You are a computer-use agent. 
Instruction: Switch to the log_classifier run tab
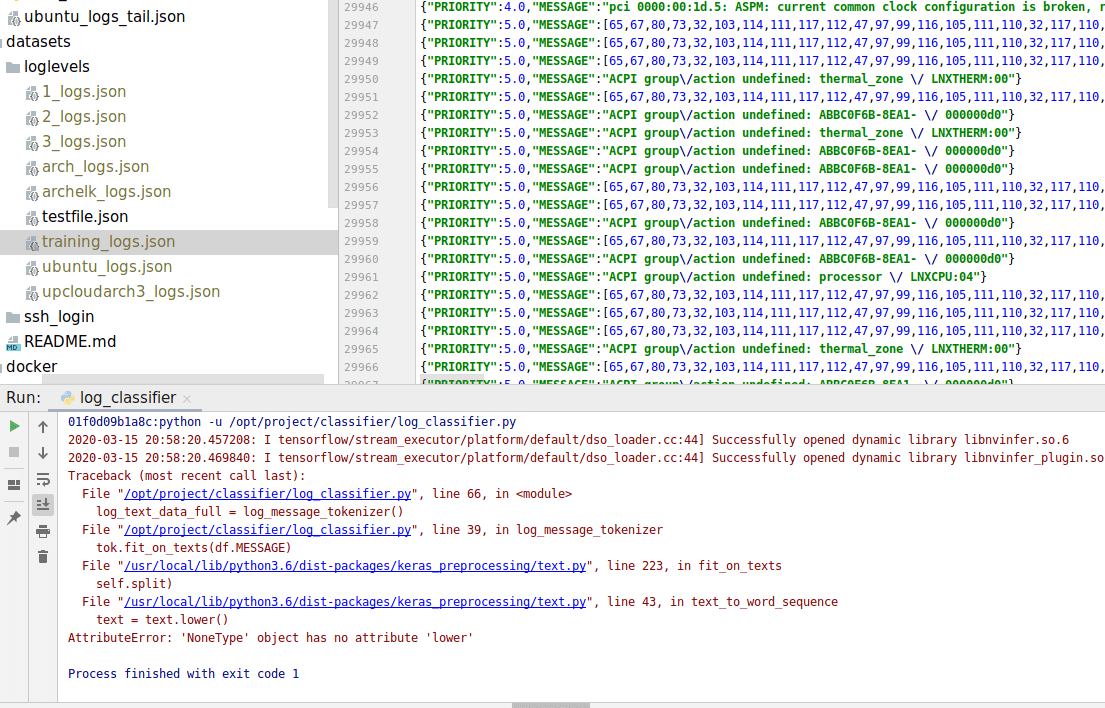[125, 396]
